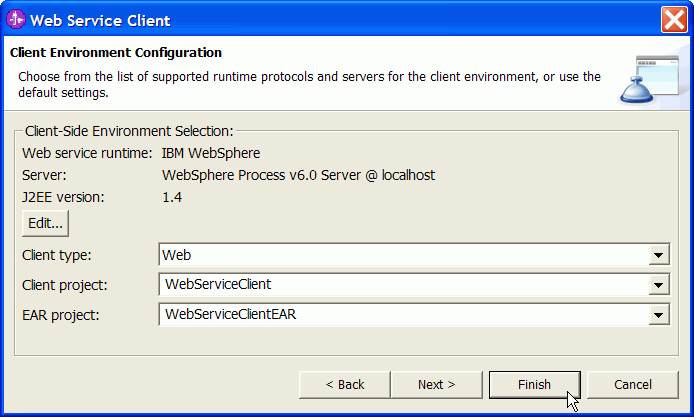Focus the WebServiceClient project text field
This screenshot has height=417, width=694.
(404, 285)
